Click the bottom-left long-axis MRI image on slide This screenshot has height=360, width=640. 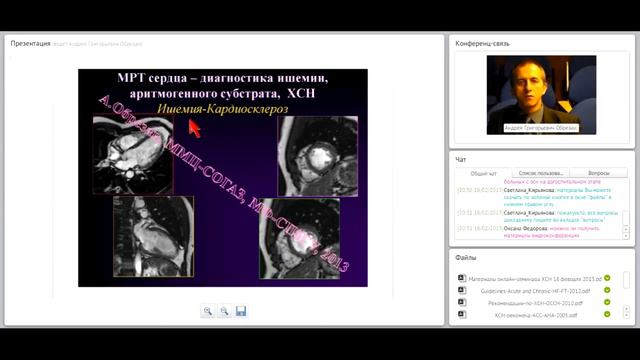pyautogui.click(x=153, y=236)
